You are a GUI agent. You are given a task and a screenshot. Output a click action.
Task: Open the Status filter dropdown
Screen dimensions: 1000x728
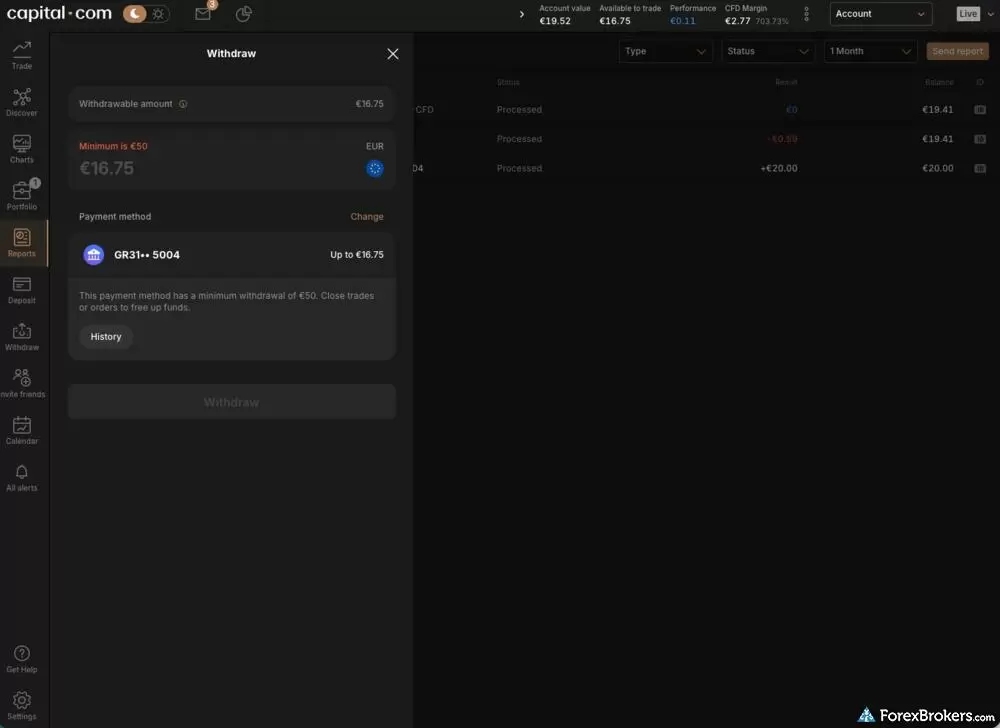pos(768,51)
